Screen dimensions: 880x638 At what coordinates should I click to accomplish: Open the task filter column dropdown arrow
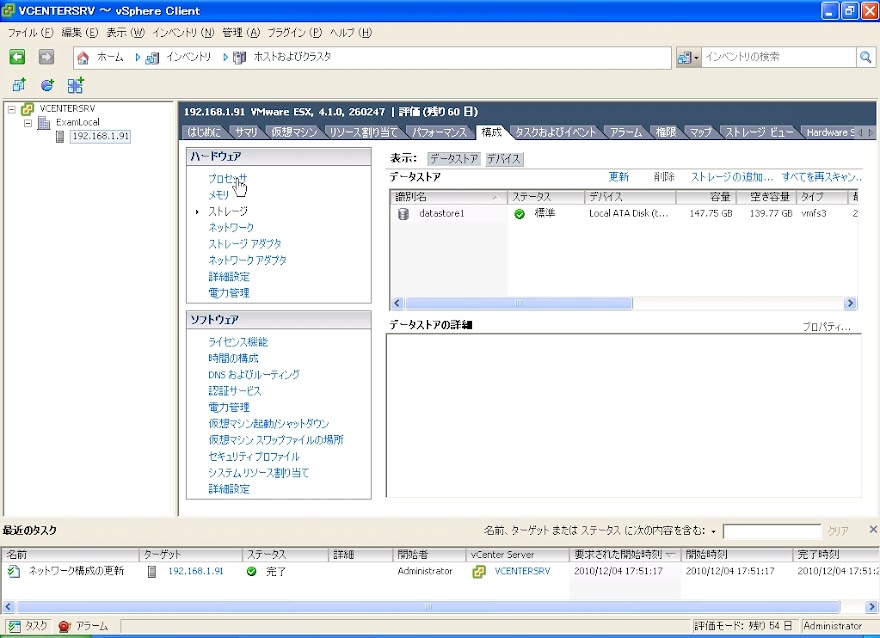[x=713, y=531]
